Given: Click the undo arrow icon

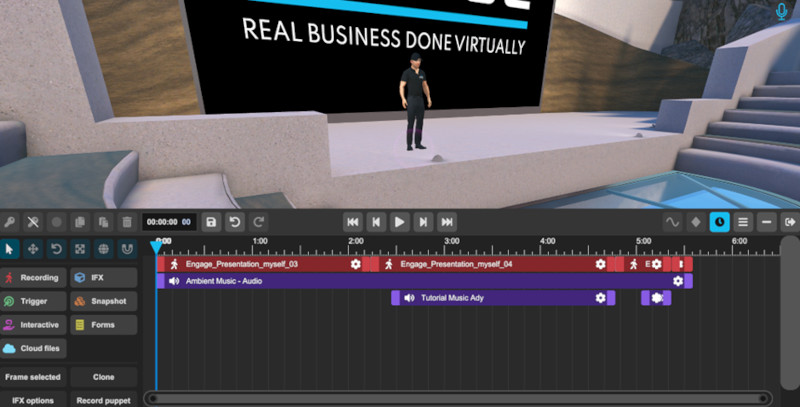Looking at the screenshot, I should click(236, 222).
